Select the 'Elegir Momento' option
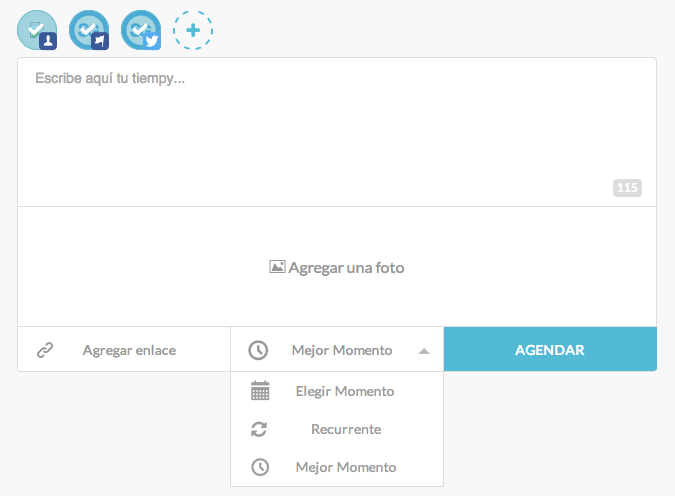This screenshot has width=675, height=496. coord(345,391)
